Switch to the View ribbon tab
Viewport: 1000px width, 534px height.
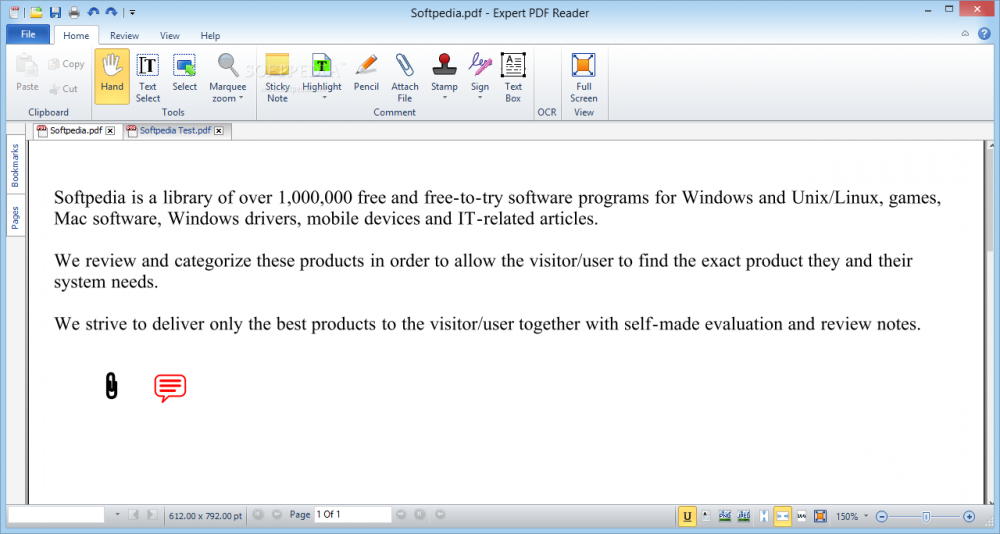[x=170, y=36]
